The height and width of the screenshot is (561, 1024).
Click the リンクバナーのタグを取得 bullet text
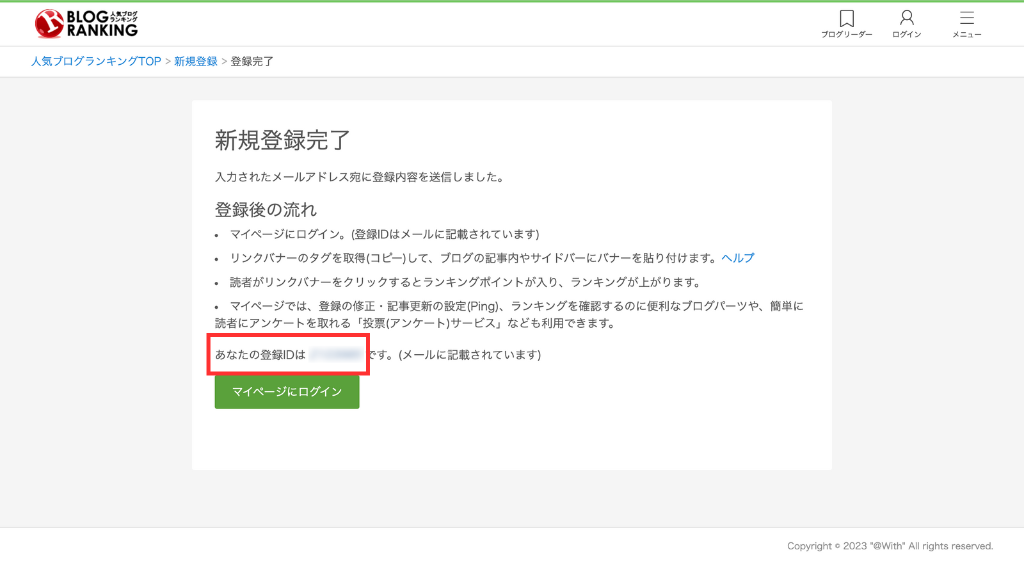(x=473, y=258)
